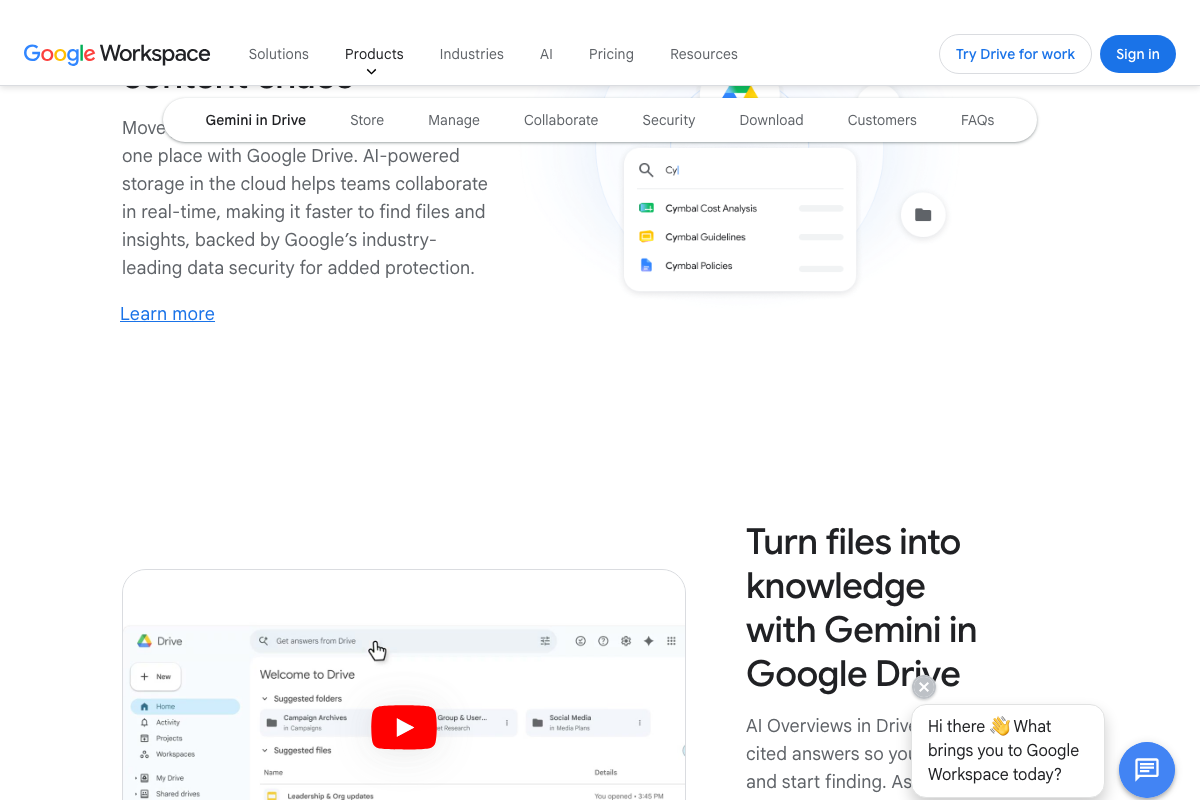Viewport: 1200px width, 800px height.
Task: Play the YouTube video about Drive
Action: pyautogui.click(x=404, y=727)
